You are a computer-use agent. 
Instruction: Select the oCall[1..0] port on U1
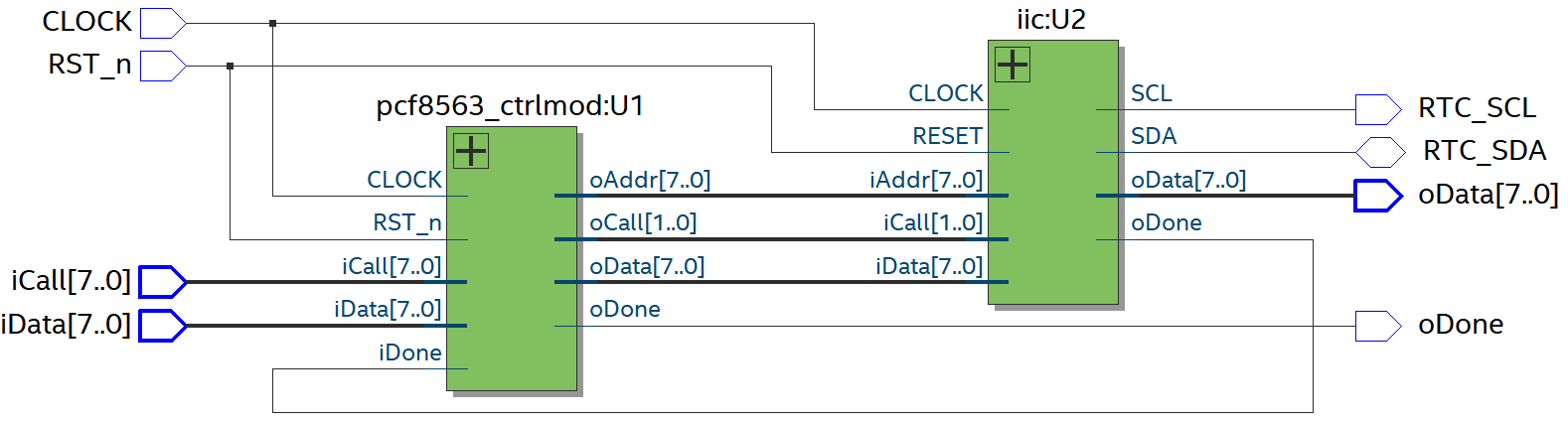tap(643, 223)
